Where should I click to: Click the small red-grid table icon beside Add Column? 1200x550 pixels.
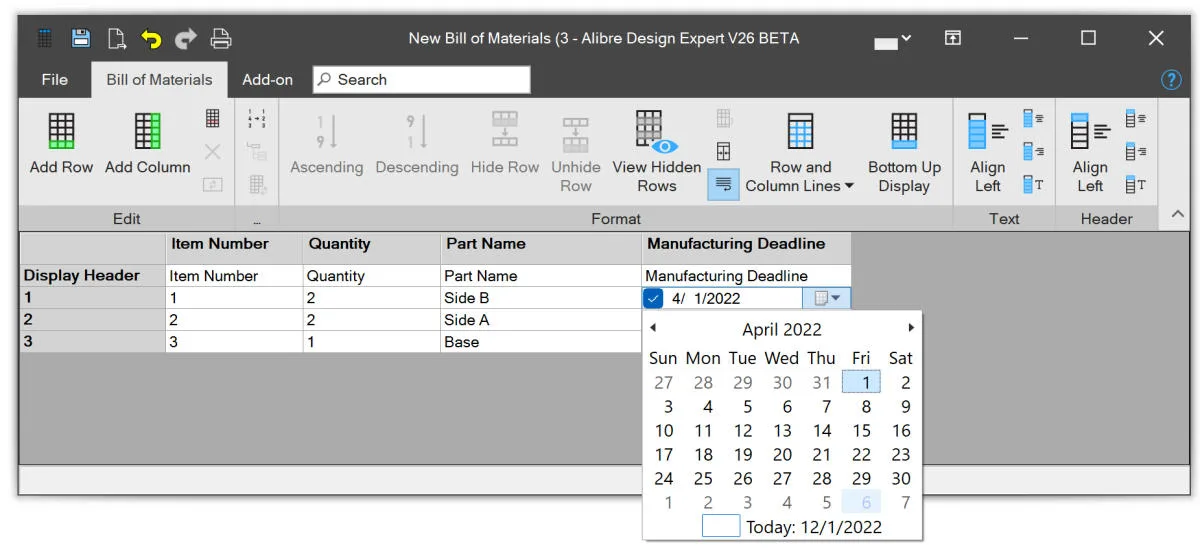pos(212,118)
